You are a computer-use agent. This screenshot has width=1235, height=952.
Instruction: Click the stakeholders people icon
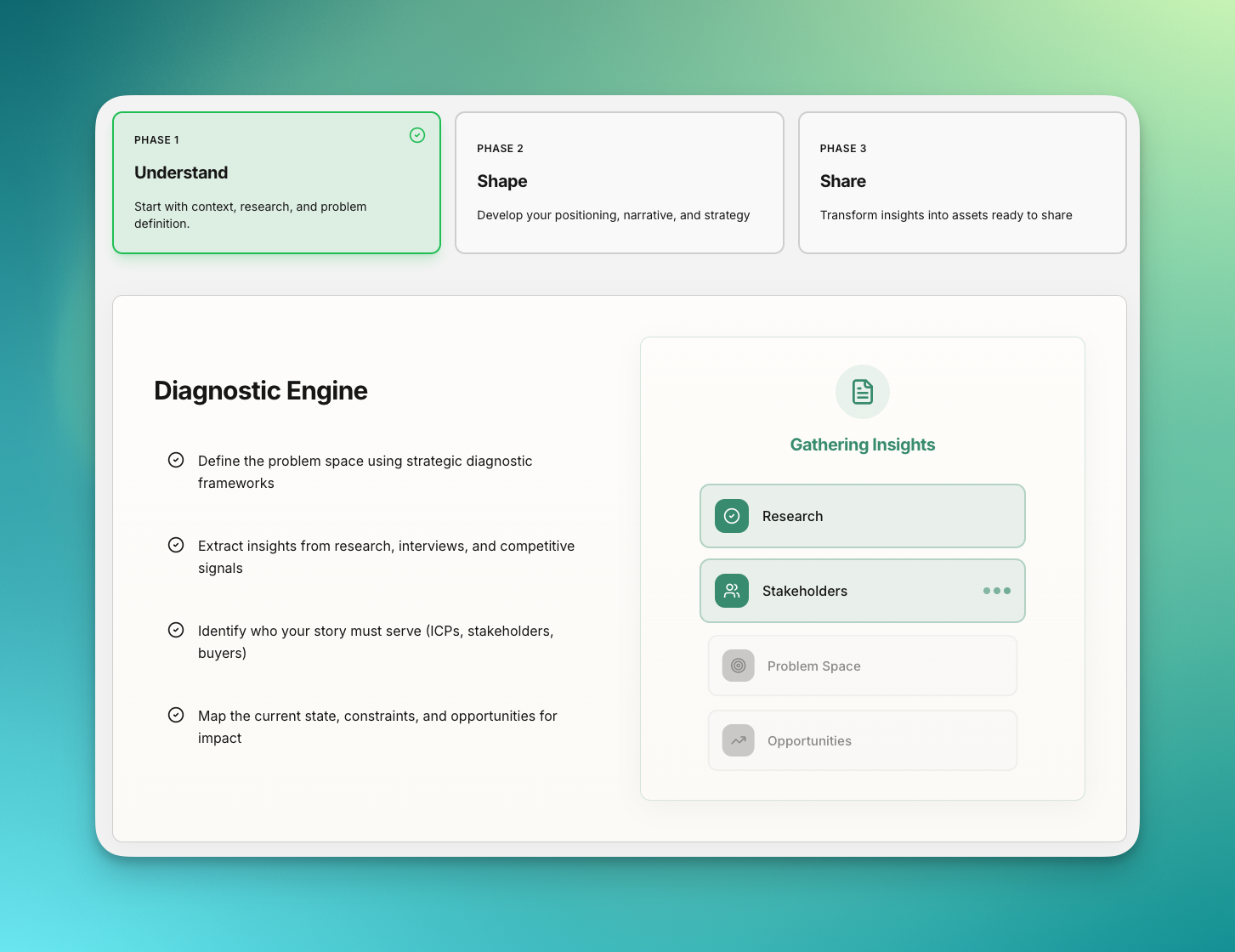(x=731, y=591)
